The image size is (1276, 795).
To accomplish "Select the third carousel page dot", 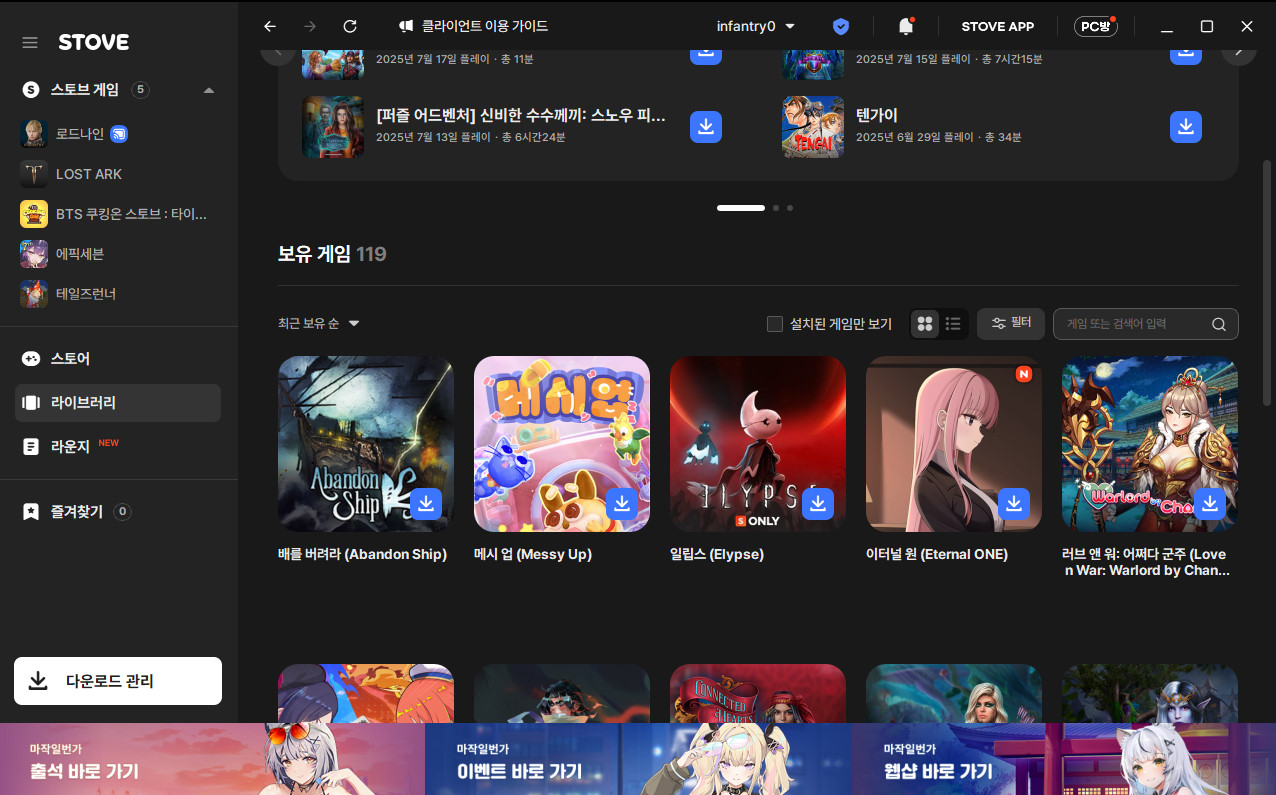I will coord(790,208).
